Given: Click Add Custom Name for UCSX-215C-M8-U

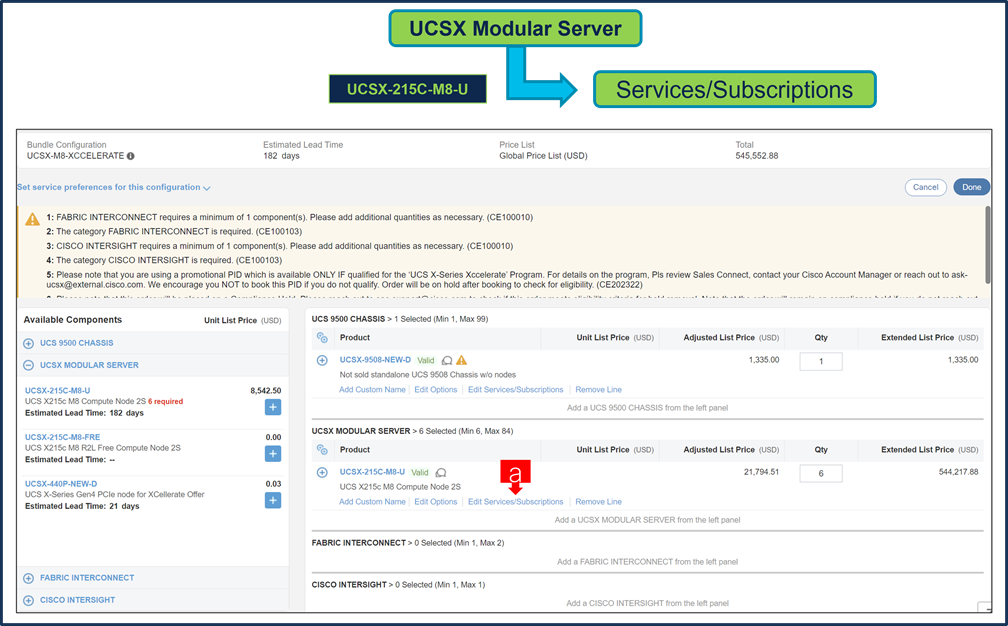Looking at the screenshot, I should tap(372, 502).
